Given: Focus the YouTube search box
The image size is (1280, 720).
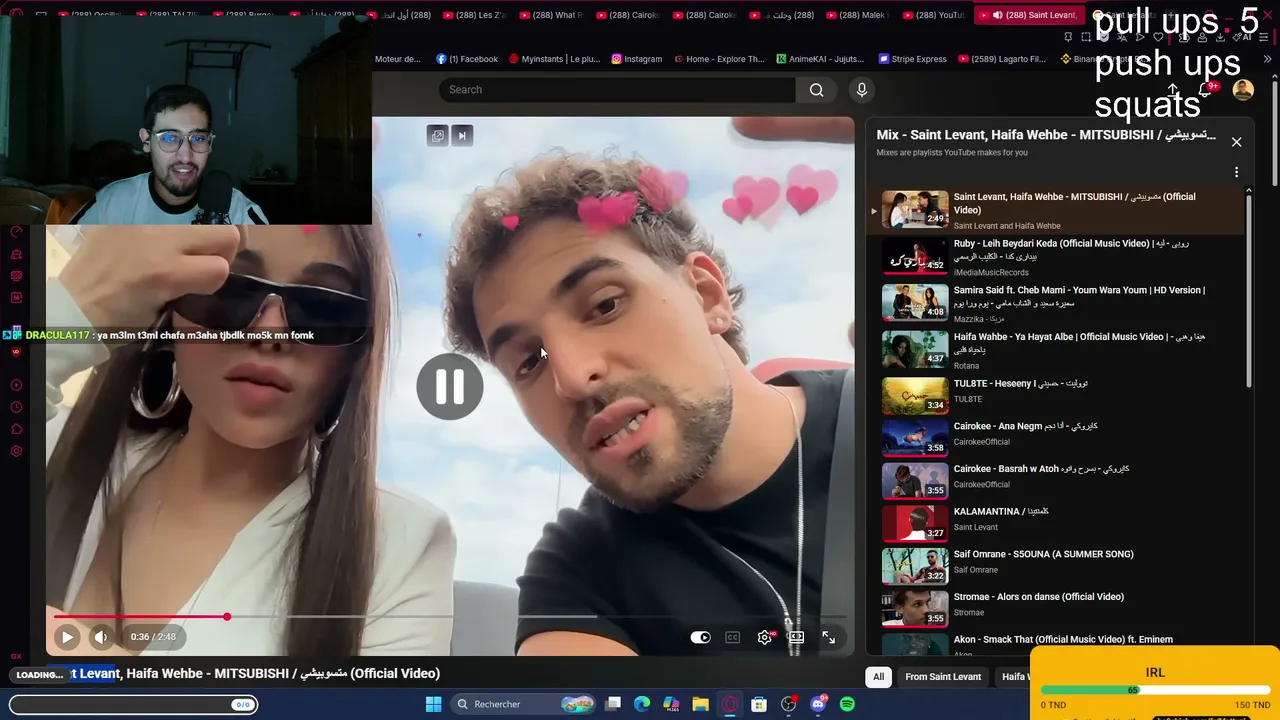Looking at the screenshot, I should (x=617, y=90).
